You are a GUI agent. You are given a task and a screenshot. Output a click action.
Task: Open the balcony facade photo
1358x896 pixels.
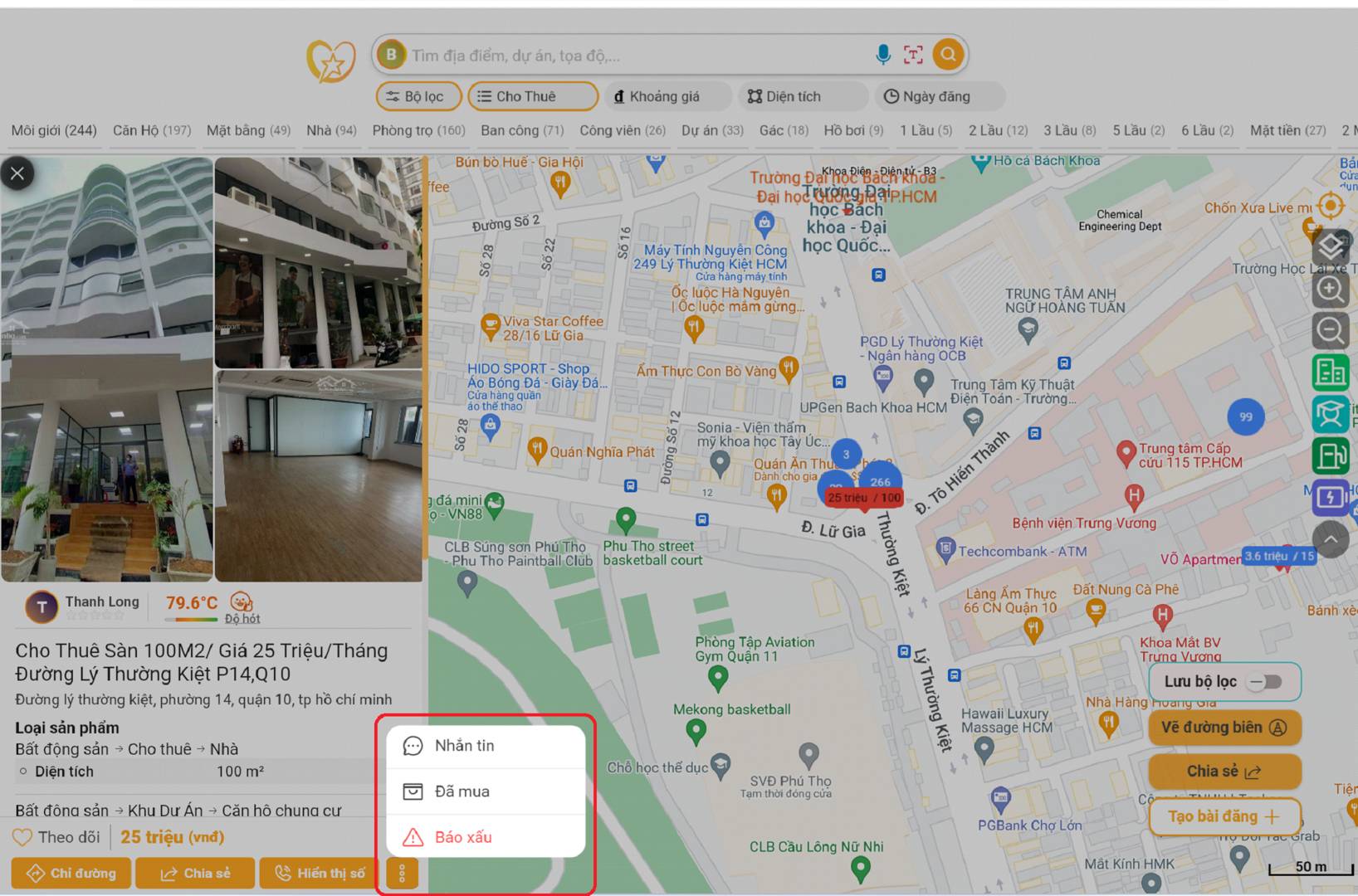pos(319,263)
